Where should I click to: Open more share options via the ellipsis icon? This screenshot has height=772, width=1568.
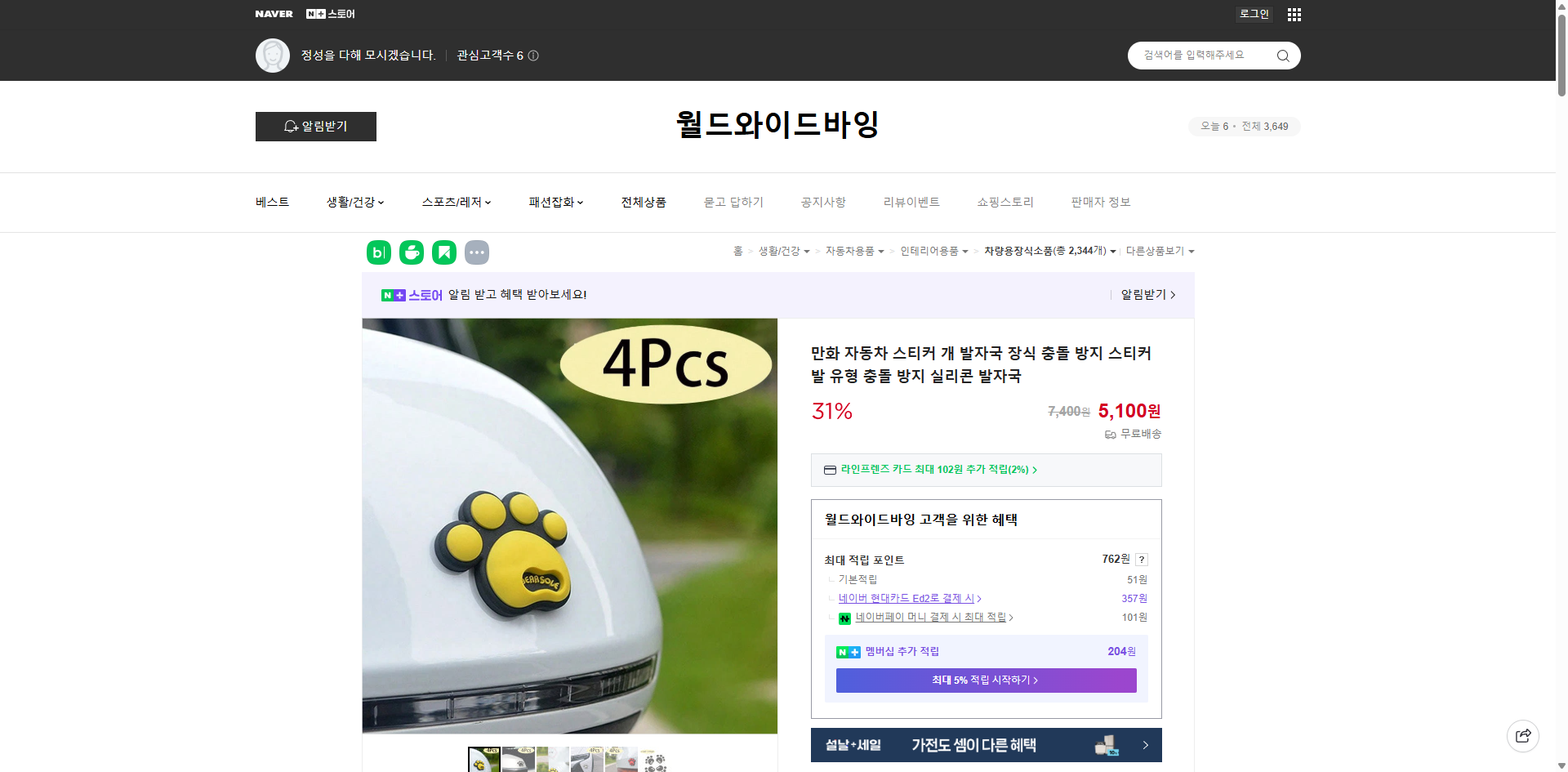point(477,252)
